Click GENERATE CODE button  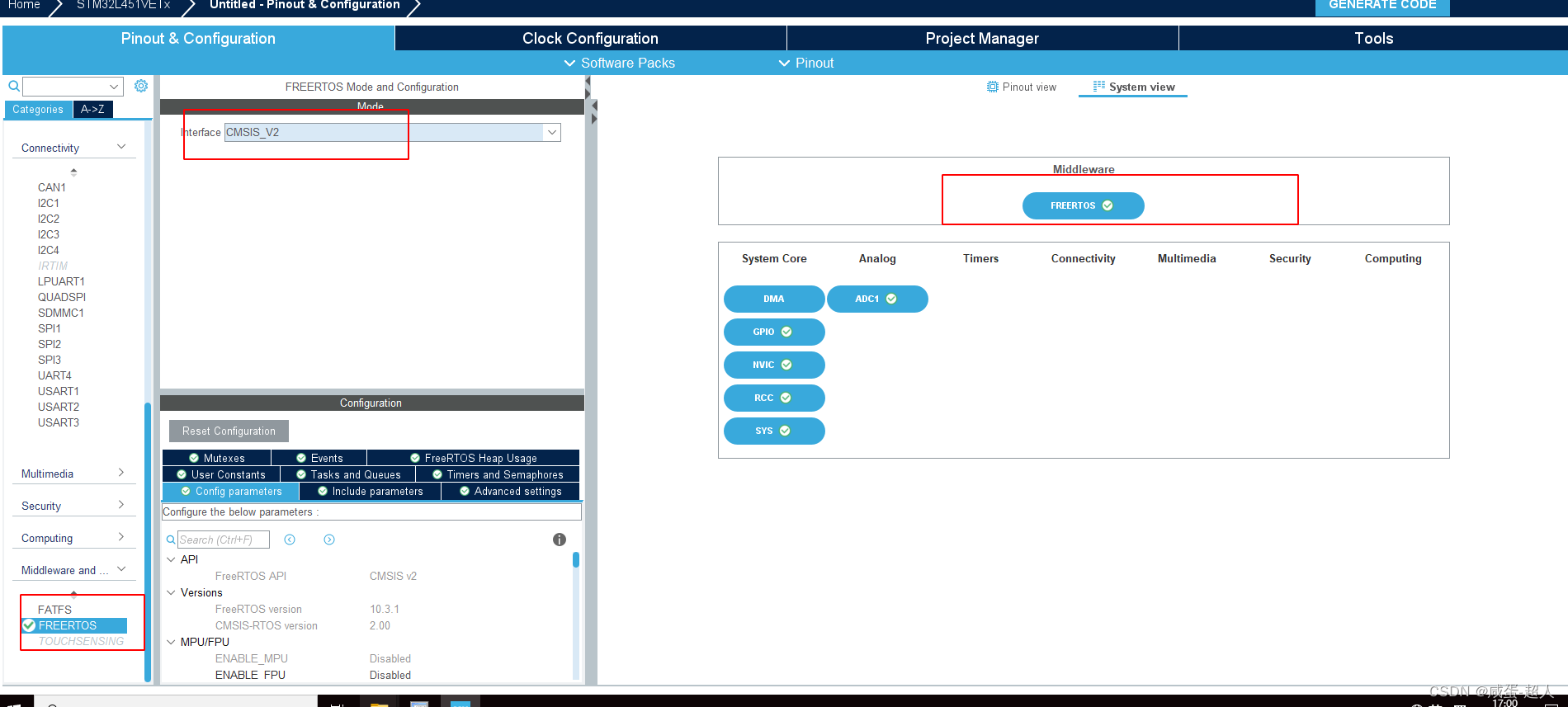(x=1382, y=6)
